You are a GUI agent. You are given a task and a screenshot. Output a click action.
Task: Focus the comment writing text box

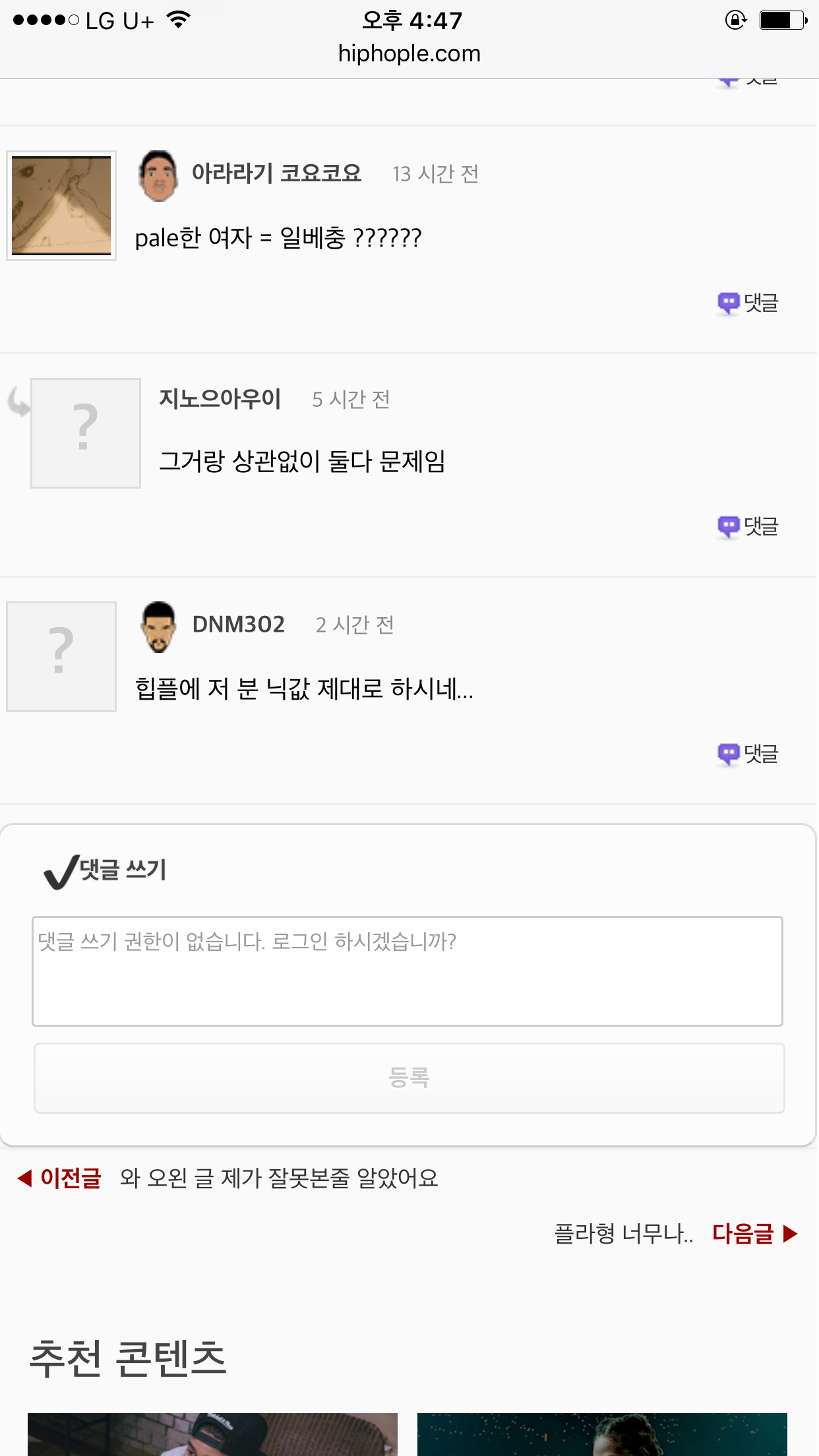pos(408,971)
